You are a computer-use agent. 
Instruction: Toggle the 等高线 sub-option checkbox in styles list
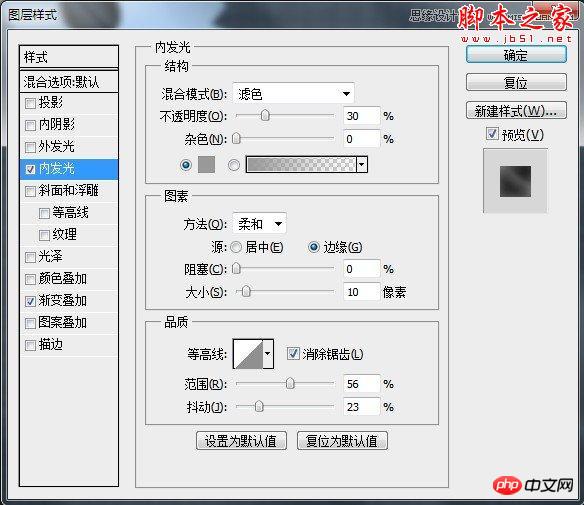pos(44,213)
